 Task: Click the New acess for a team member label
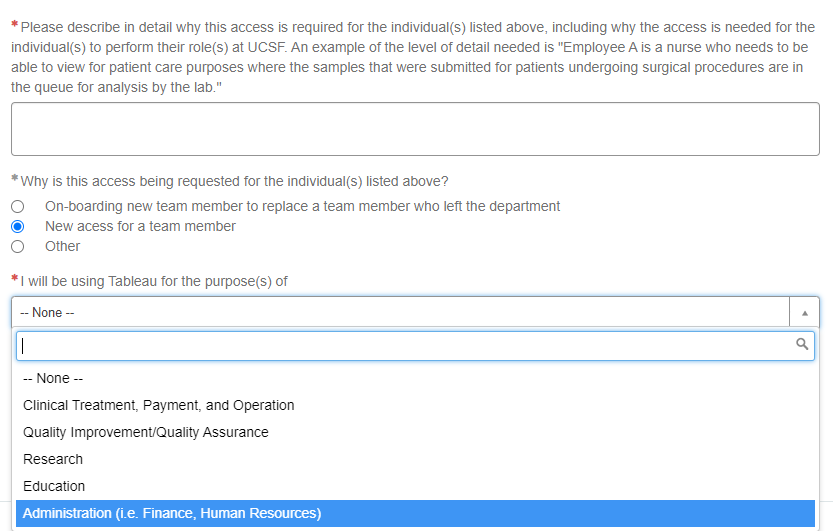pyautogui.click(x=140, y=226)
